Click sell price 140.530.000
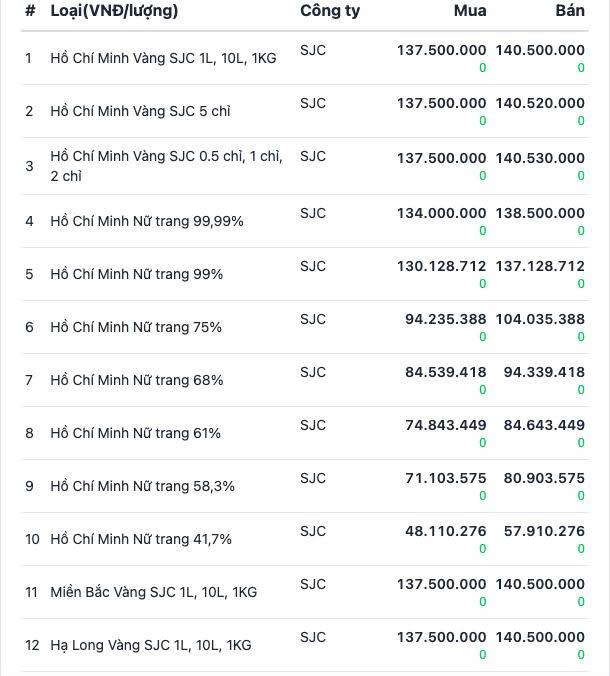 point(540,158)
